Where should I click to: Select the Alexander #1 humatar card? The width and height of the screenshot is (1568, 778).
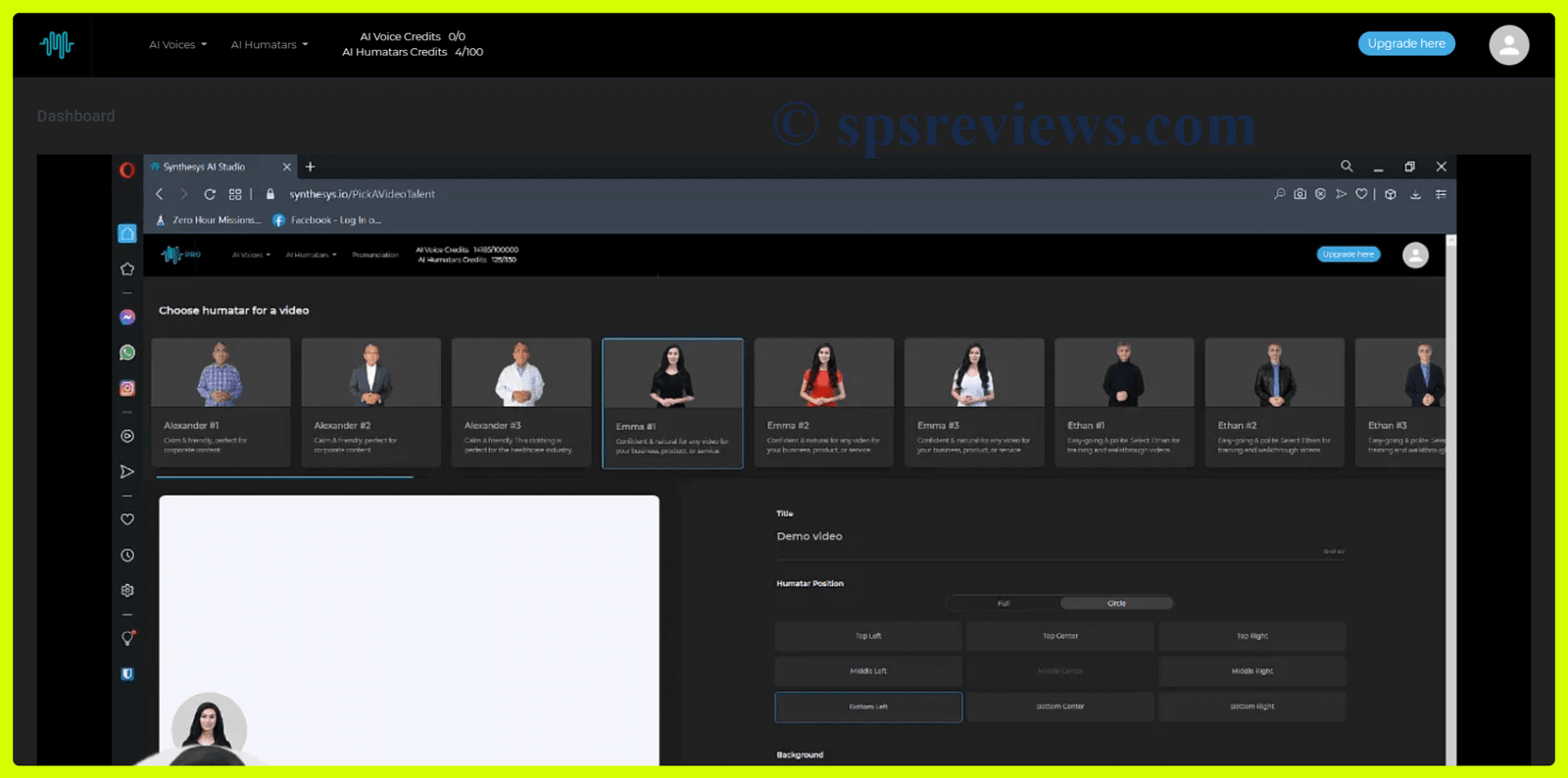pos(220,402)
